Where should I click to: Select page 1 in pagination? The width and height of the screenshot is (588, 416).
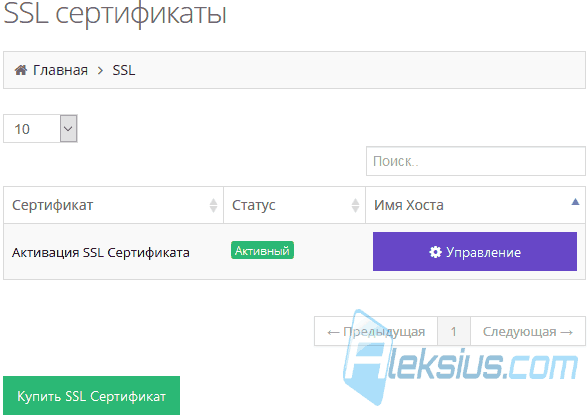click(x=454, y=331)
